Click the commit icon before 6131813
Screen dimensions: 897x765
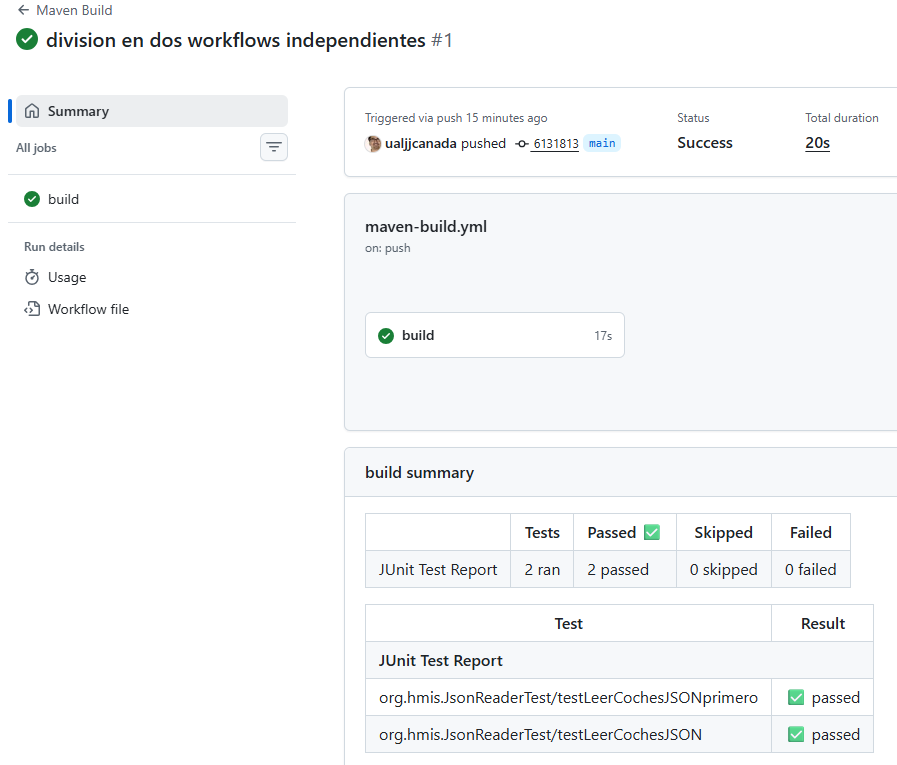pyautogui.click(x=522, y=143)
